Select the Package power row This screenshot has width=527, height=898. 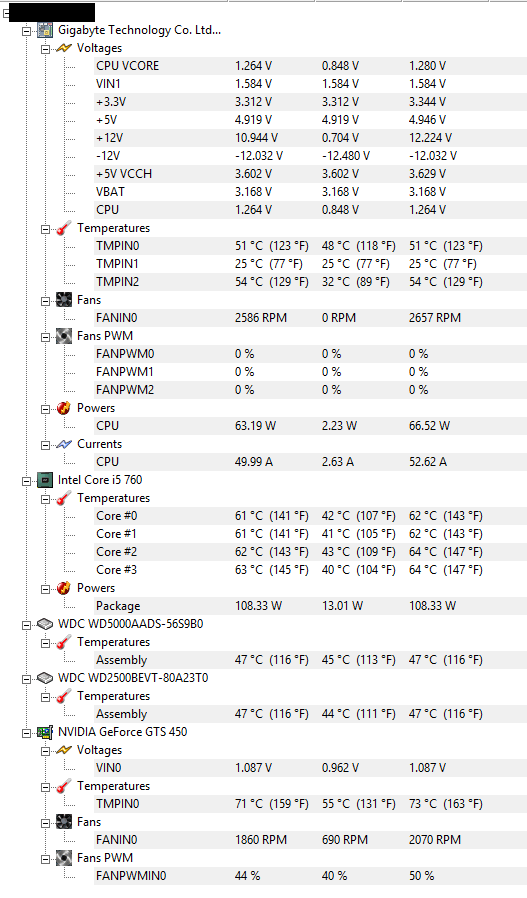pos(310,606)
